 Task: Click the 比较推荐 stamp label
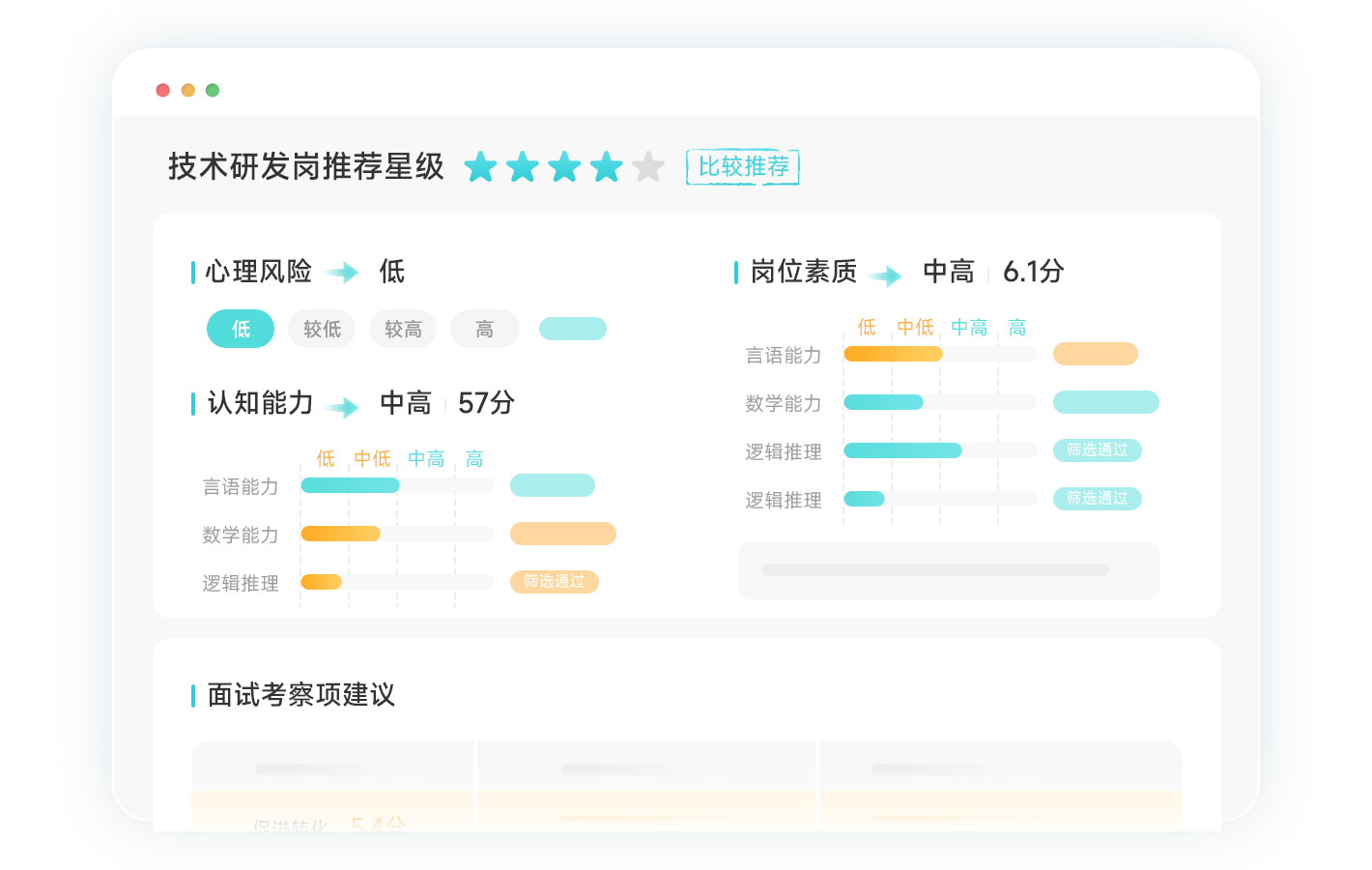coord(743,167)
